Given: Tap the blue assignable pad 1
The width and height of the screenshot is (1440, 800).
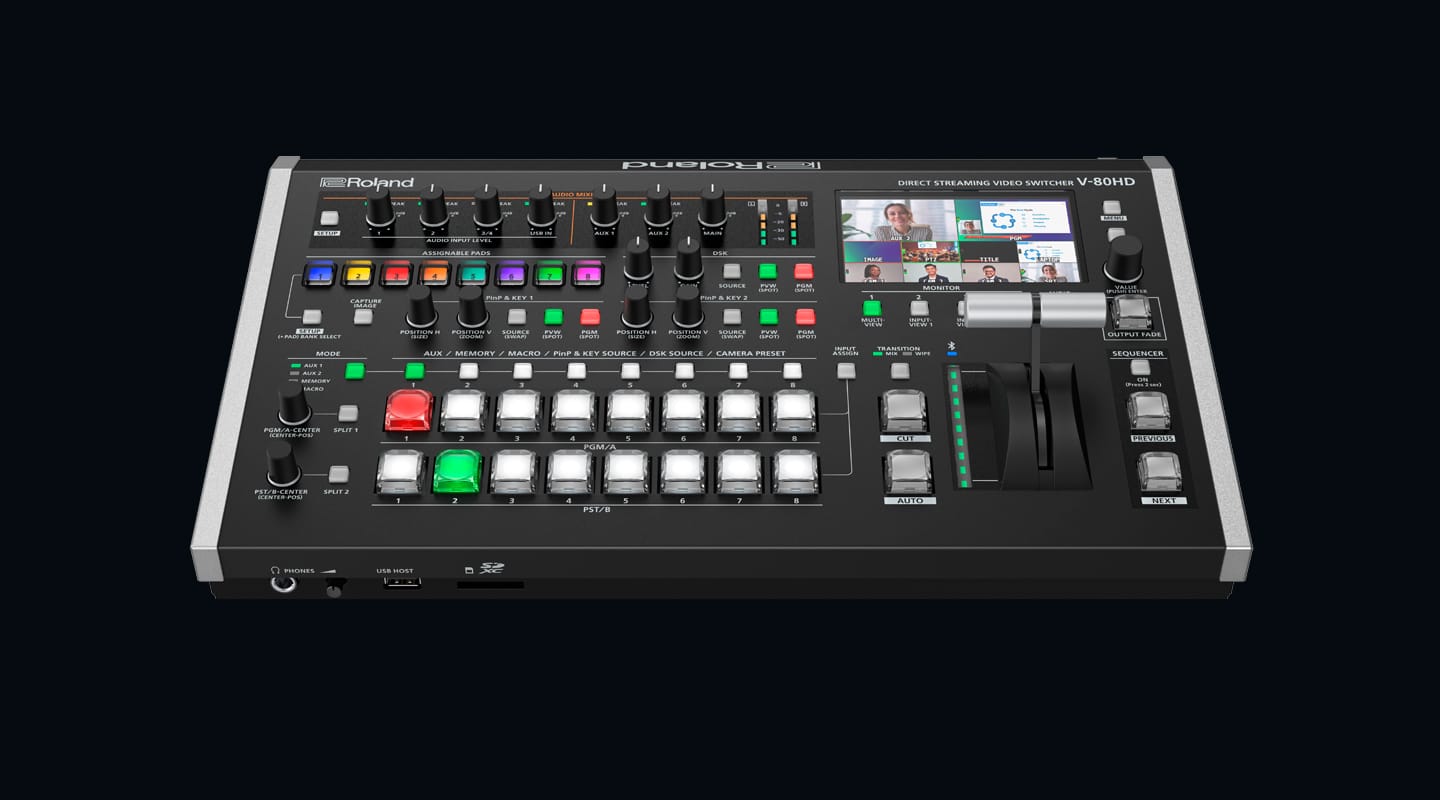Looking at the screenshot, I should point(319,274).
